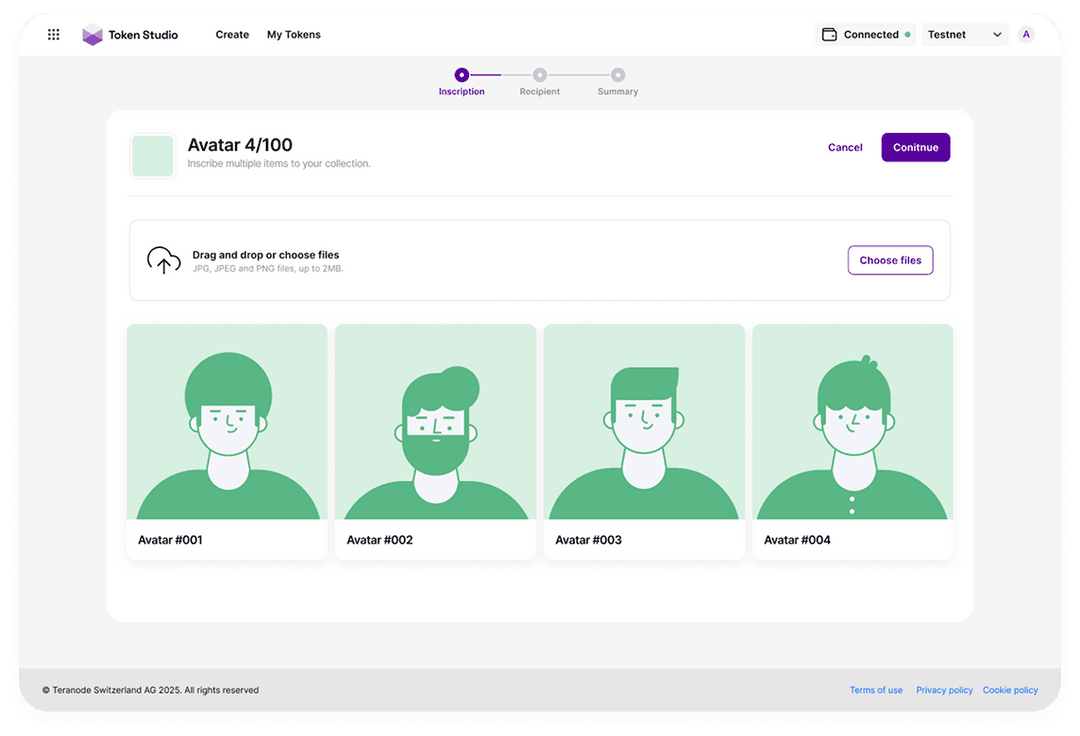
Task: Click the wallet icon beside Connected
Action: coord(829,35)
